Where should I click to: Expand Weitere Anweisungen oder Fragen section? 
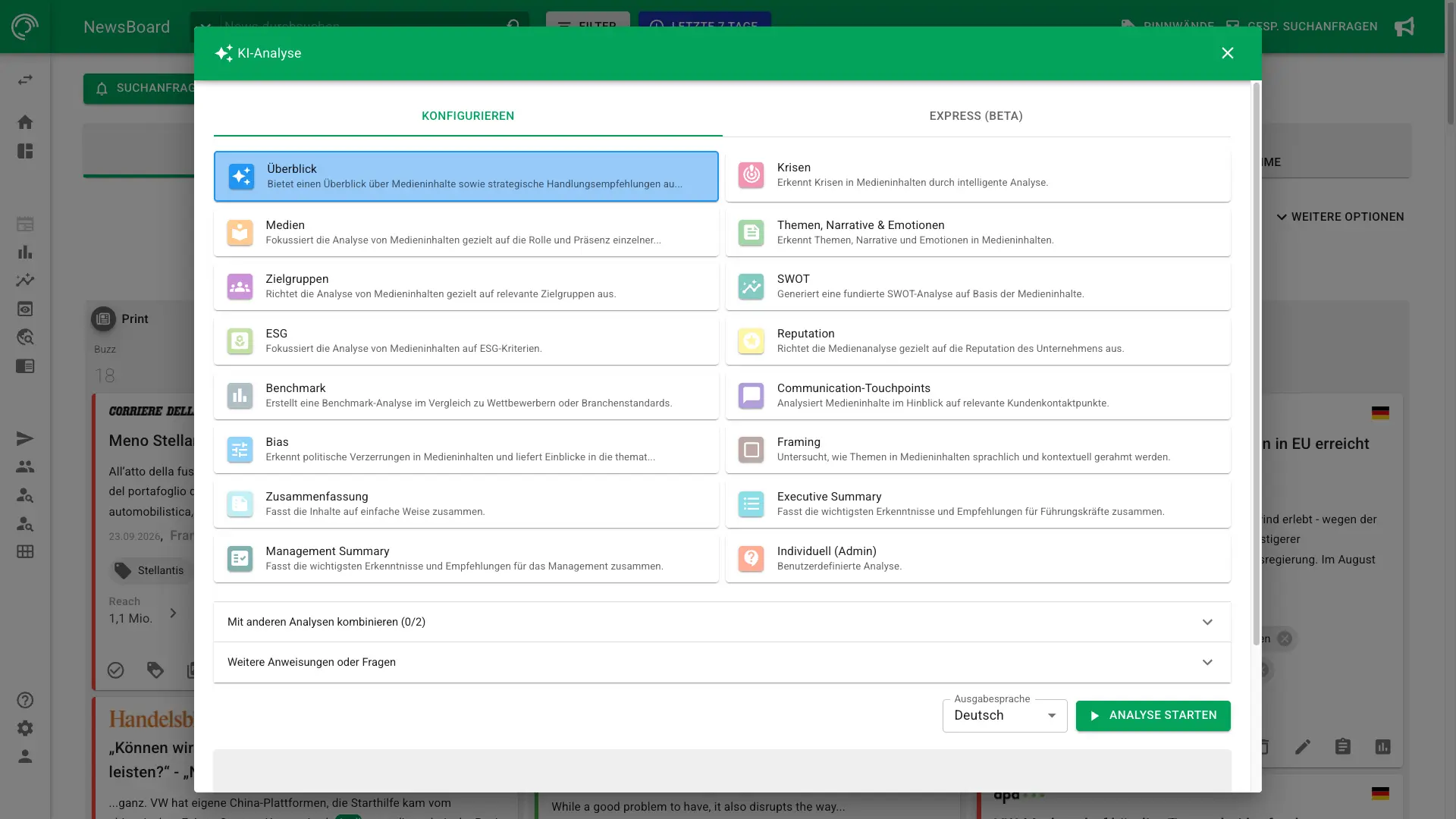pos(722,662)
